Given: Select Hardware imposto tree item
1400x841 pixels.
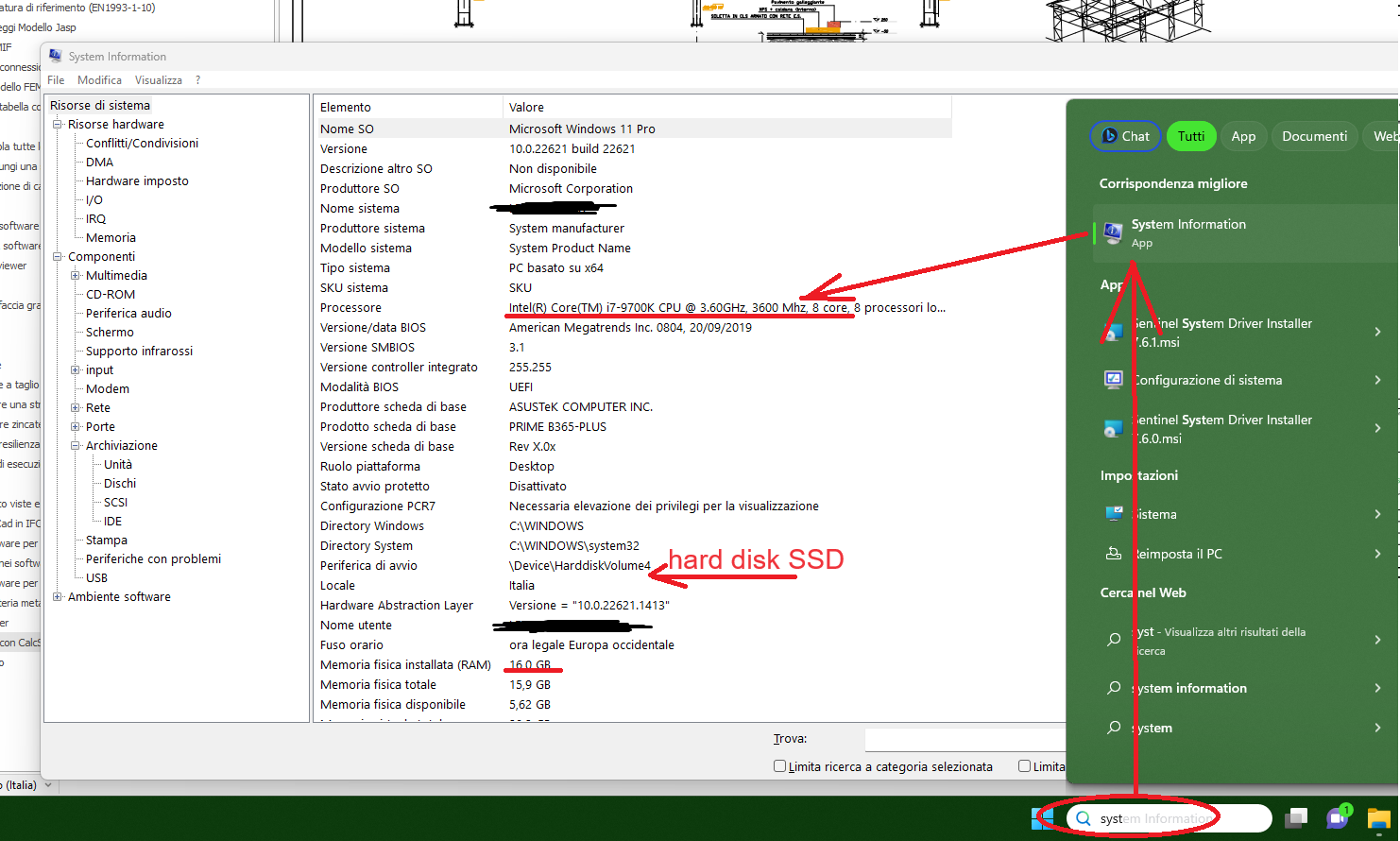Looking at the screenshot, I should 137,181.
